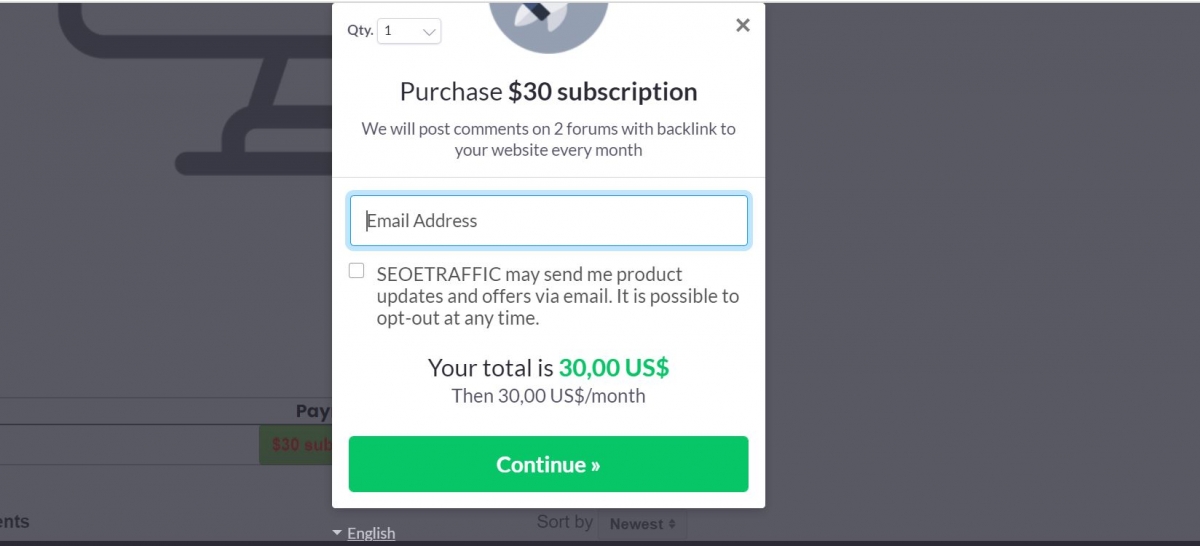Click the partially hidden comments heading
Screen dimensions: 1200x546
[14, 521]
